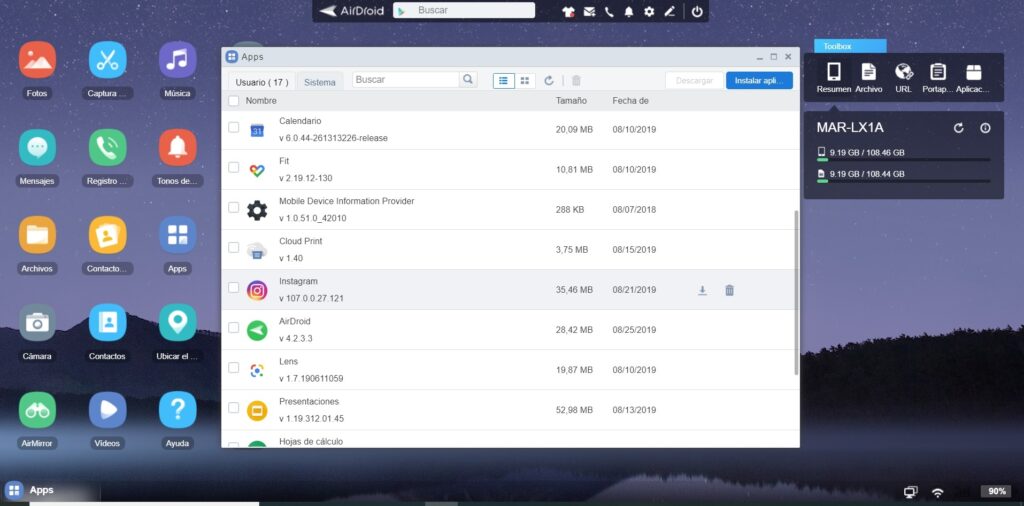
Task: Delete the Instagram app with trash icon
Action: click(x=729, y=291)
